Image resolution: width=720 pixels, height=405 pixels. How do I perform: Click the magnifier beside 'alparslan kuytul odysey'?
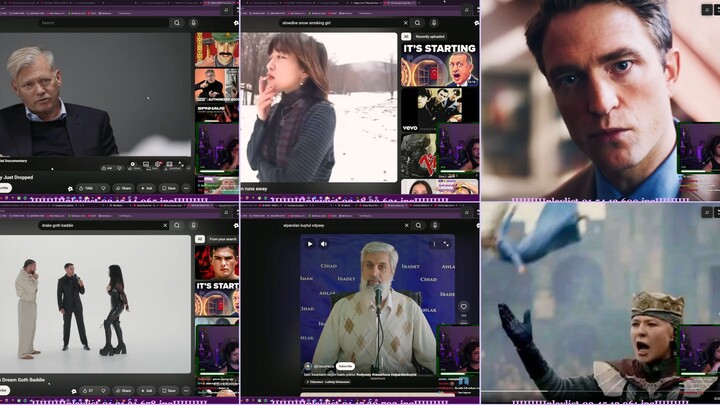418,225
